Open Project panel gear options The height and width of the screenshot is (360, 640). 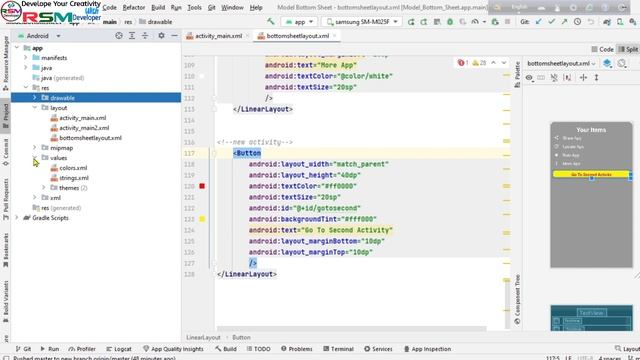[x=161, y=36]
